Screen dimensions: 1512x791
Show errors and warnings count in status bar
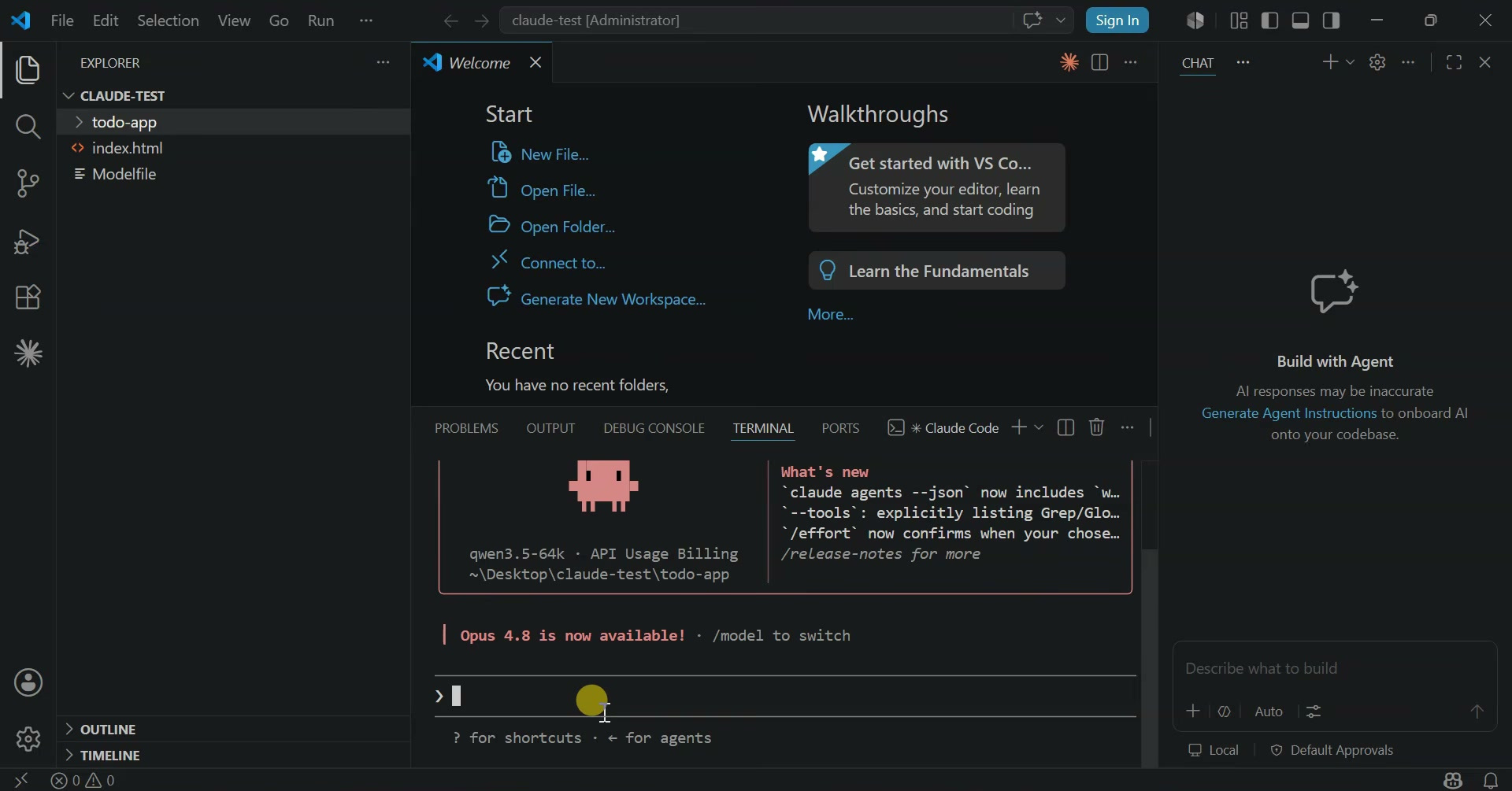coord(83,780)
